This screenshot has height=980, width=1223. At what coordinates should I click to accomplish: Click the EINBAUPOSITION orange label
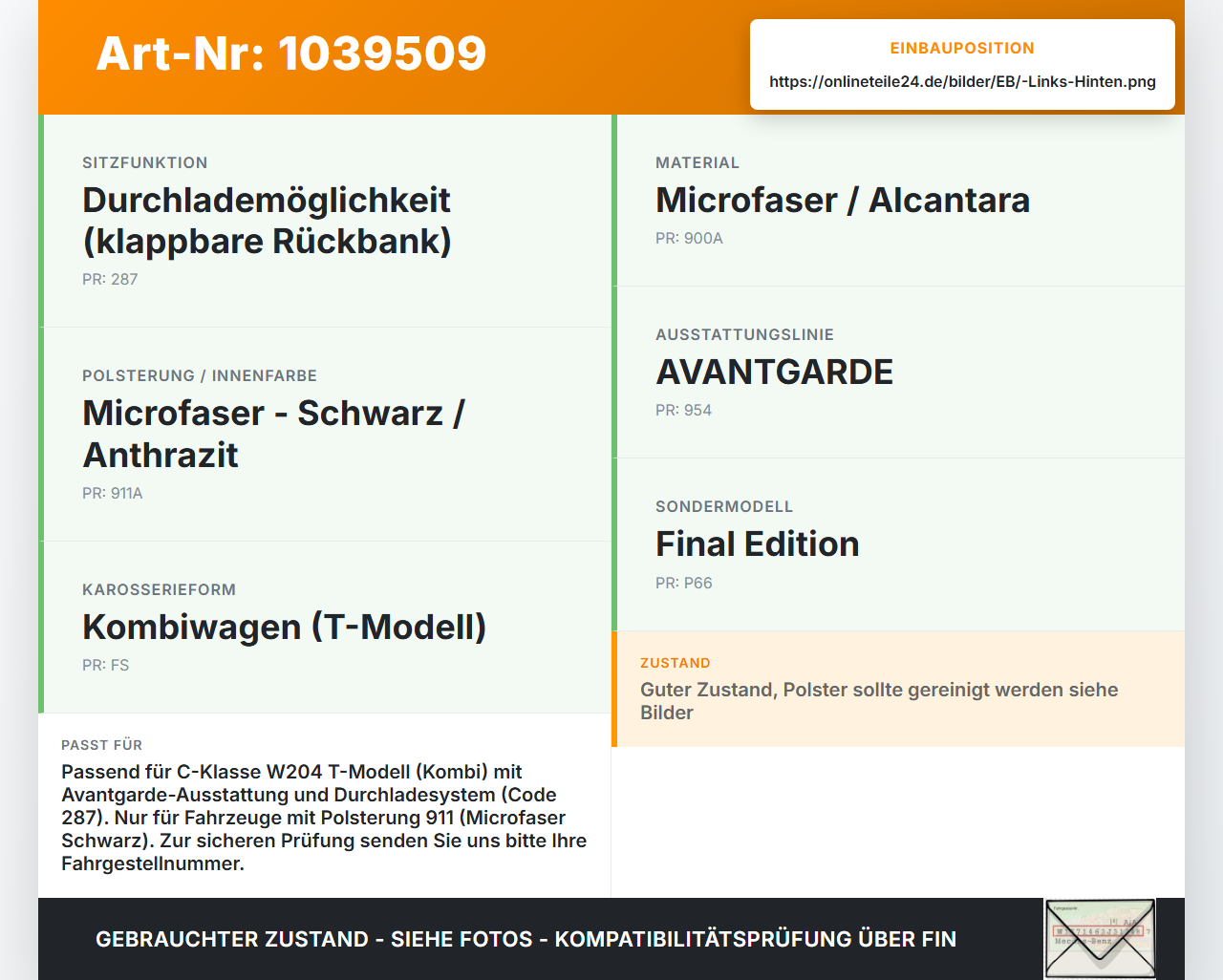pyautogui.click(x=962, y=48)
